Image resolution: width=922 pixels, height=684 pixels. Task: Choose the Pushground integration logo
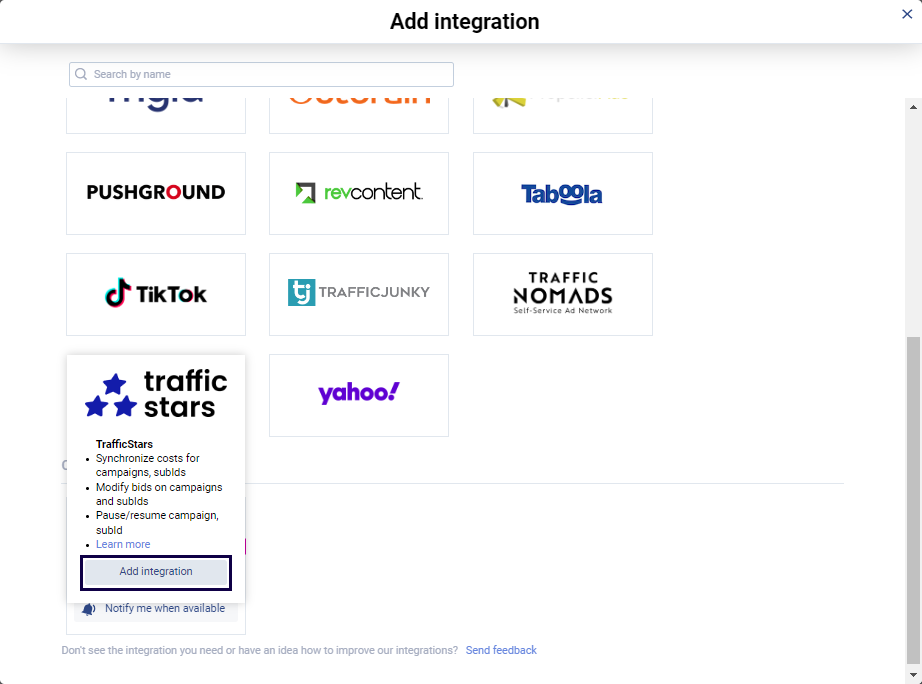pos(156,193)
